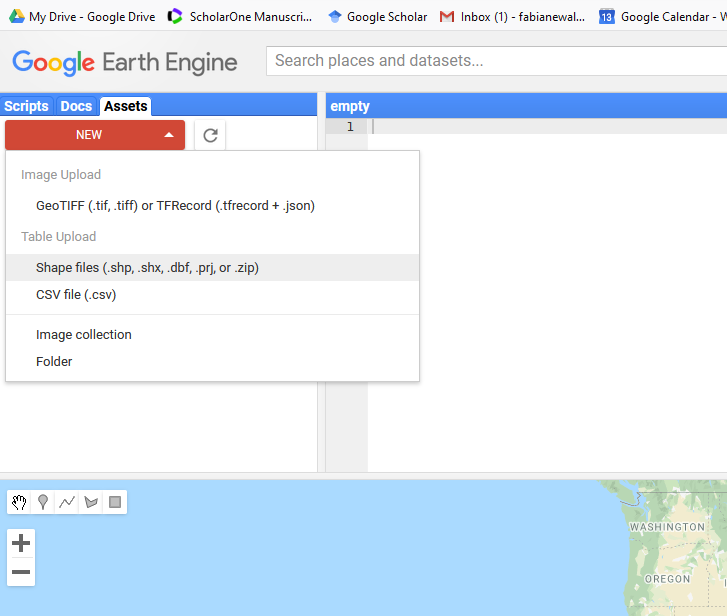Select the draw polygon shape tool
This screenshot has width=727, height=616.
tap(91, 502)
